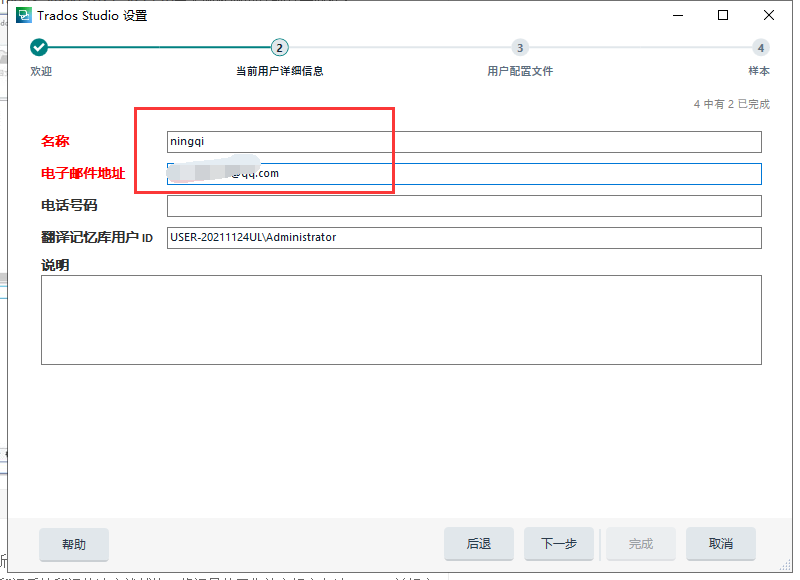Click the 名称 input field containing ningqi

[464, 142]
